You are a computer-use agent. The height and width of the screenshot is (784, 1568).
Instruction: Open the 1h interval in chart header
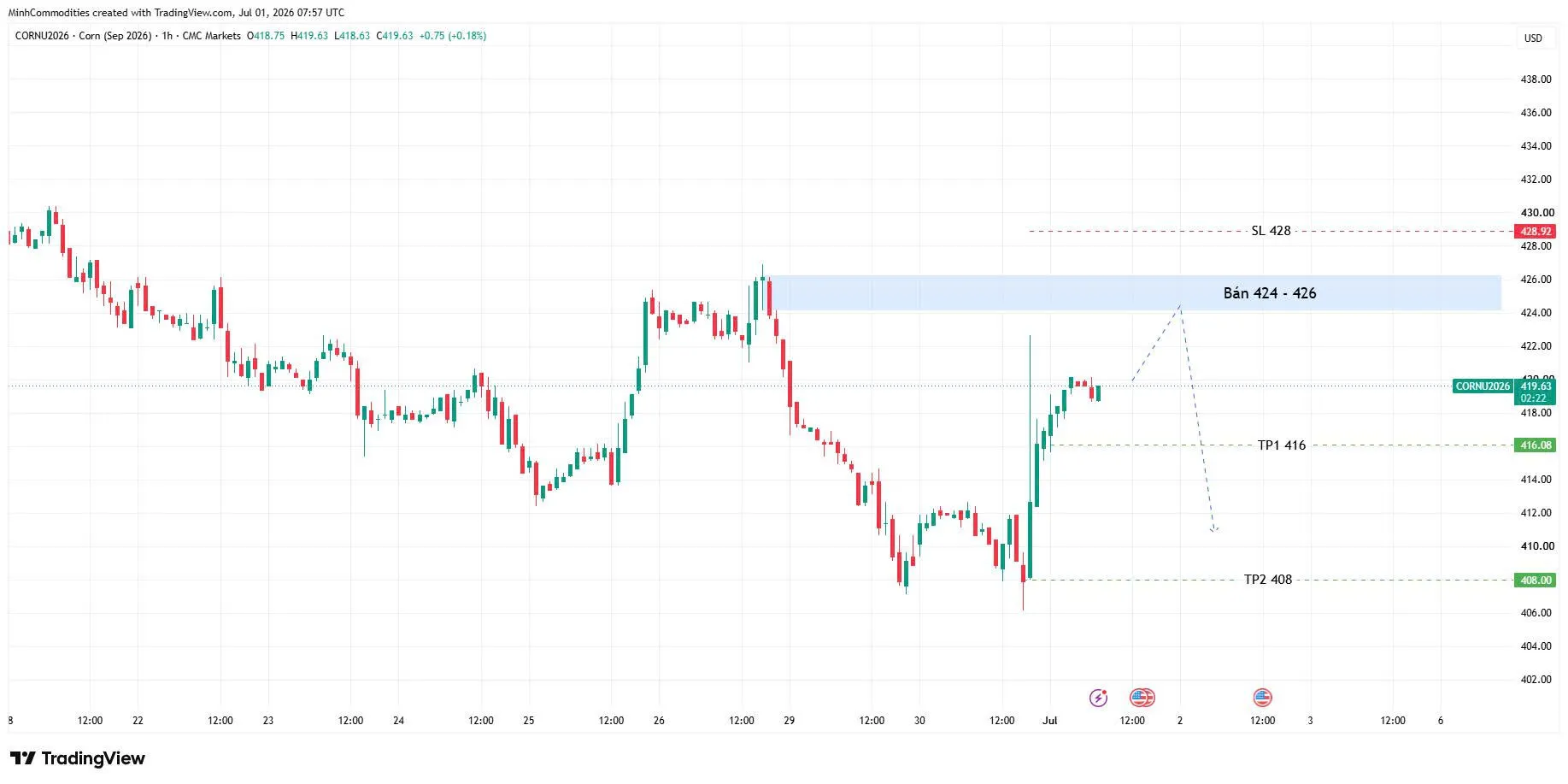[x=167, y=36]
